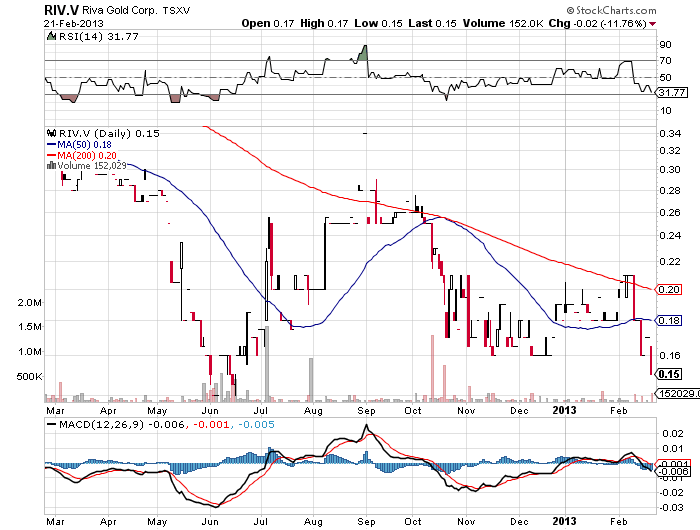Click the RSI(14) legend mountain icon
Image resolution: width=700 pixels, height=530 pixels.
click(x=51, y=36)
